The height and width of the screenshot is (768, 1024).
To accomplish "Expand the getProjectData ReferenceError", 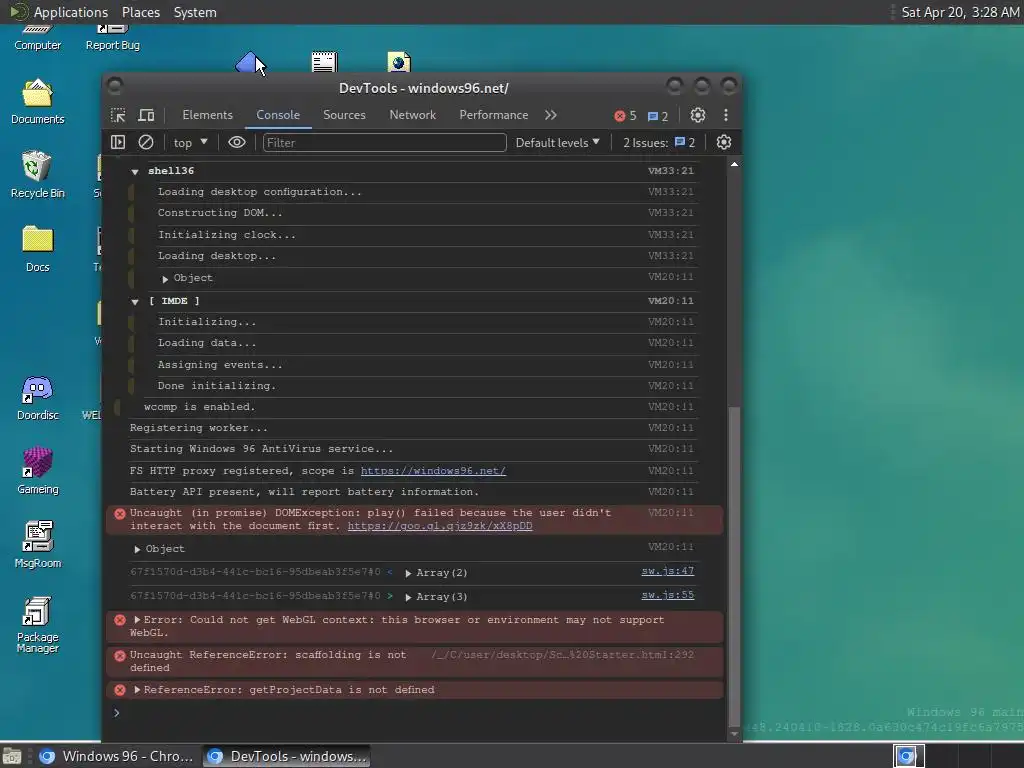I will tap(137, 690).
